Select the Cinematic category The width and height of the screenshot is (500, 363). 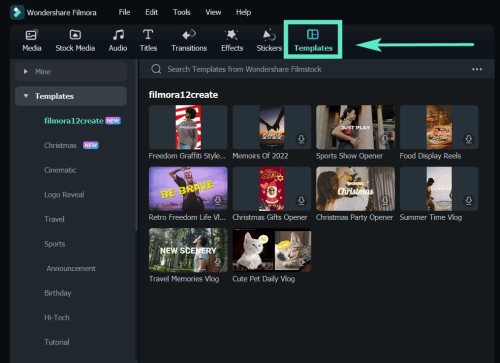(60, 170)
